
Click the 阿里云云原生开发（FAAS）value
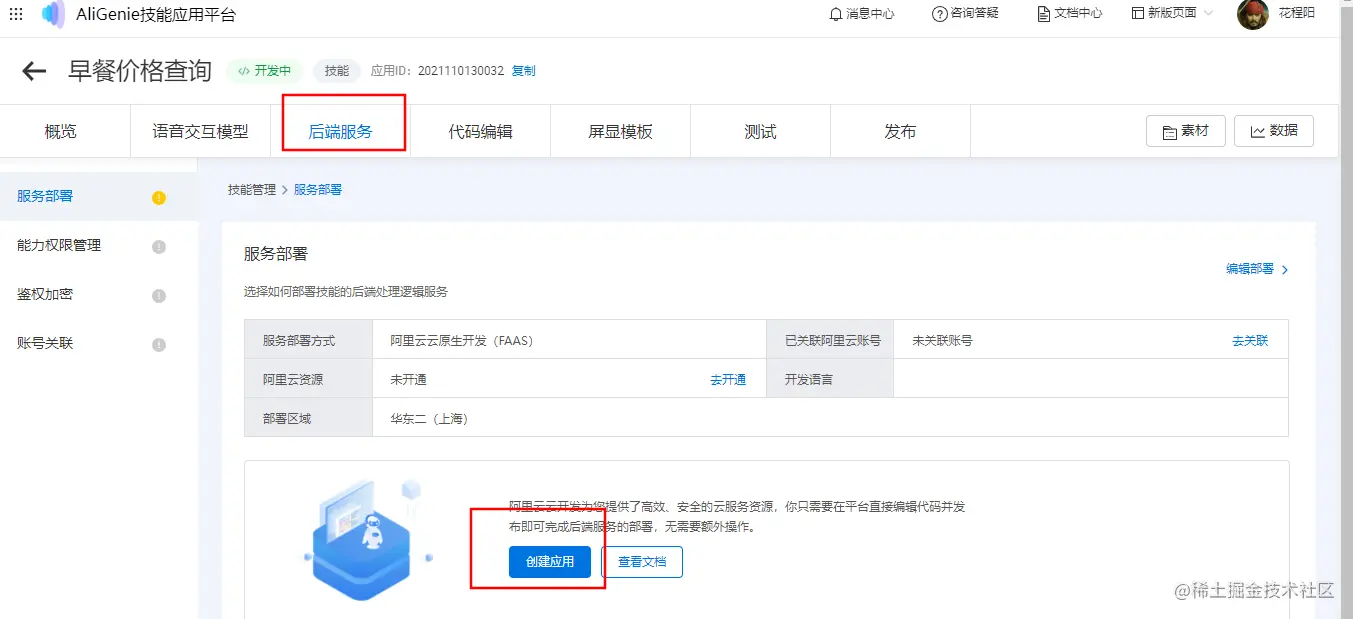pos(462,341)
